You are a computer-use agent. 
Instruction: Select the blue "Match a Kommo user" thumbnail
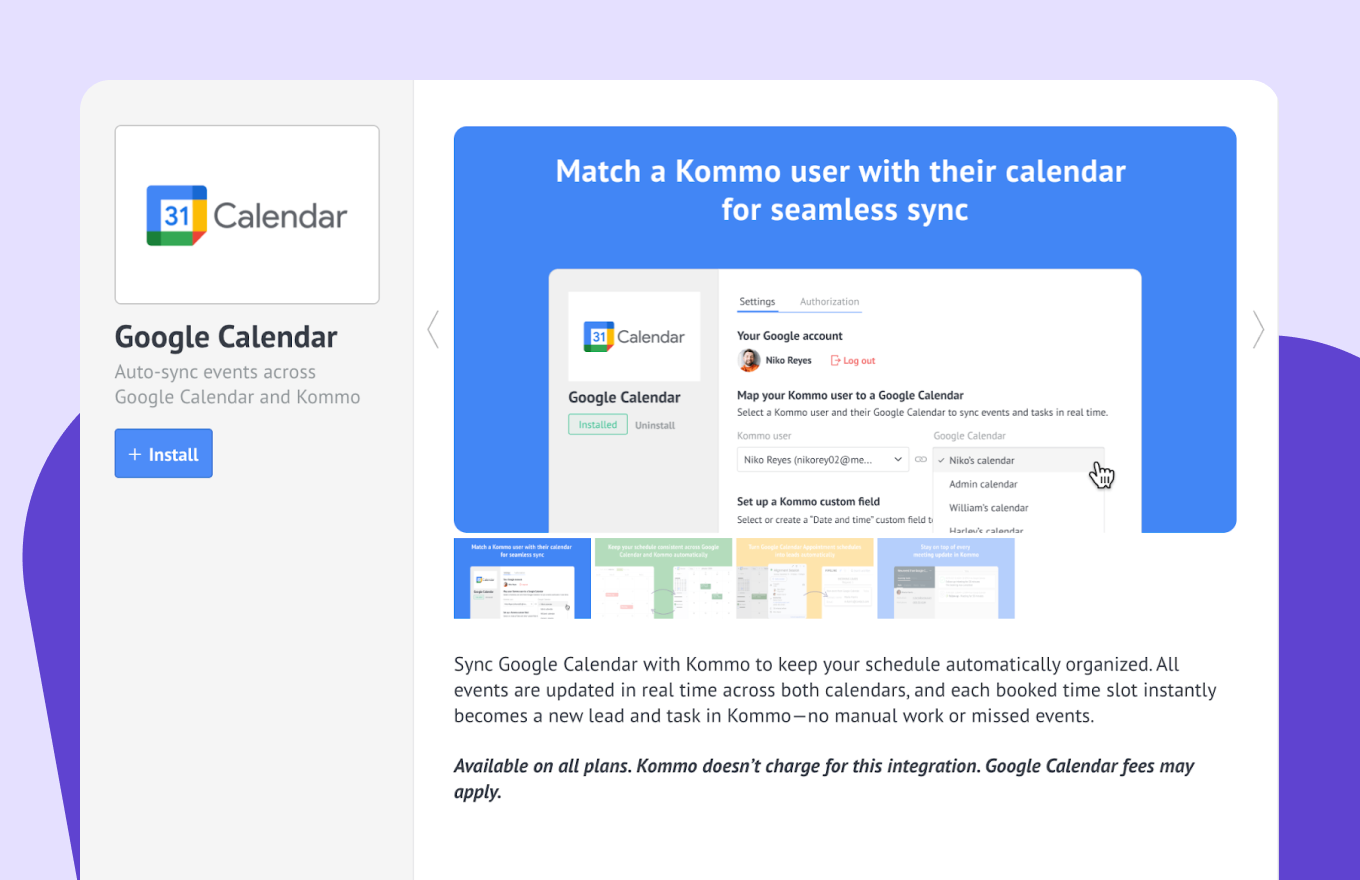pos(522,578)
